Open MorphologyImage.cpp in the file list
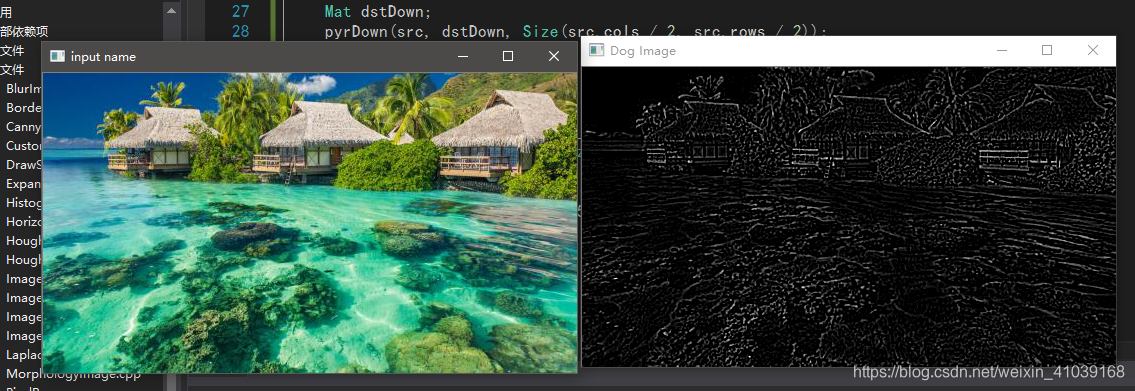 pos(73,374)
